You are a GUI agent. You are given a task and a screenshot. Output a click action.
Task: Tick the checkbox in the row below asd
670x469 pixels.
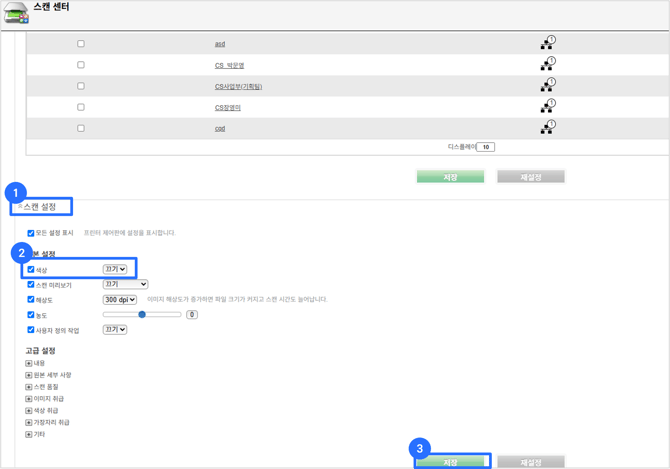(x=81, y=64)
